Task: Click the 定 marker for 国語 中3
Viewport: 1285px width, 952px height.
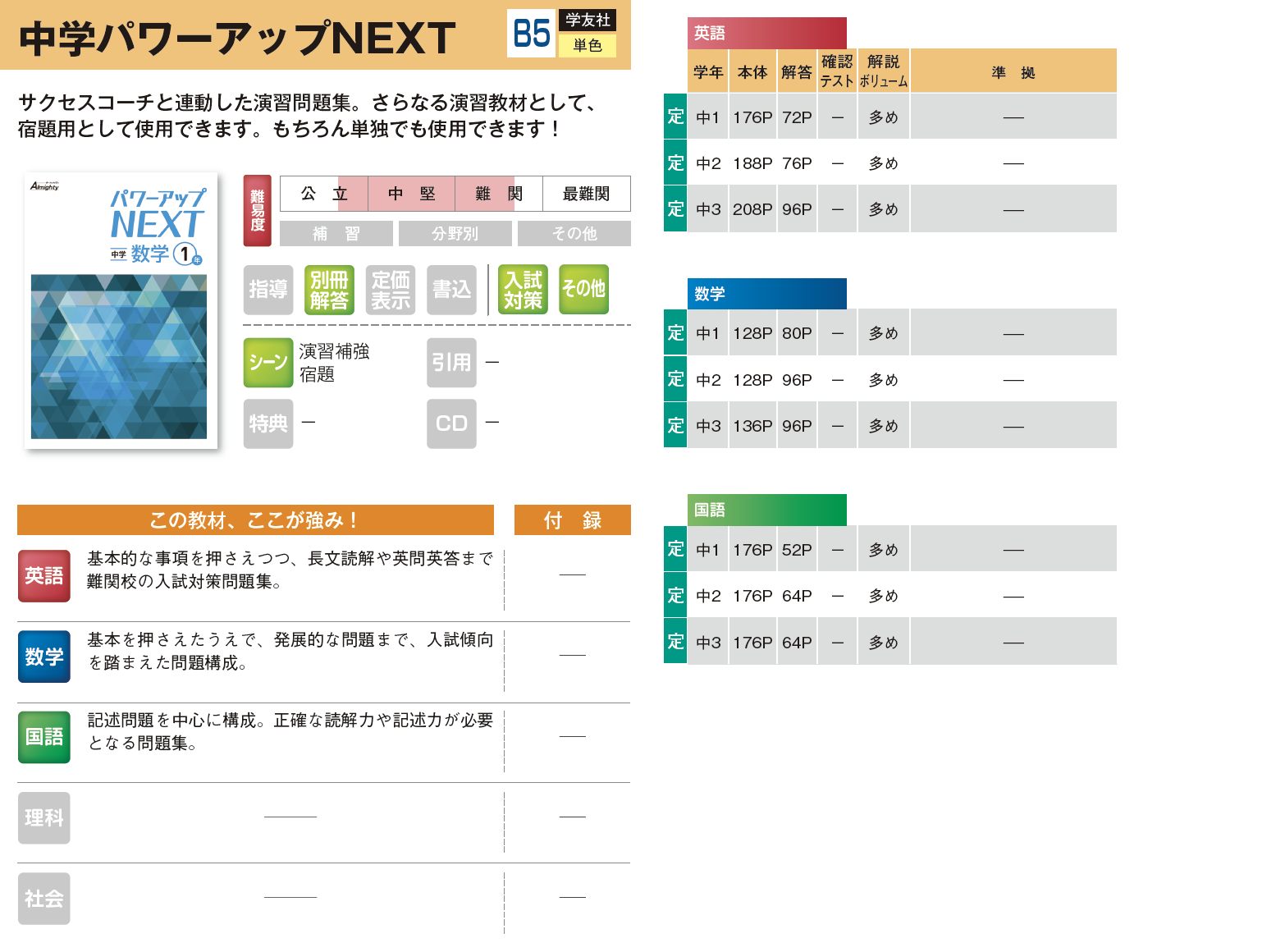Action: pyautogui.click(x=675, y=641)
